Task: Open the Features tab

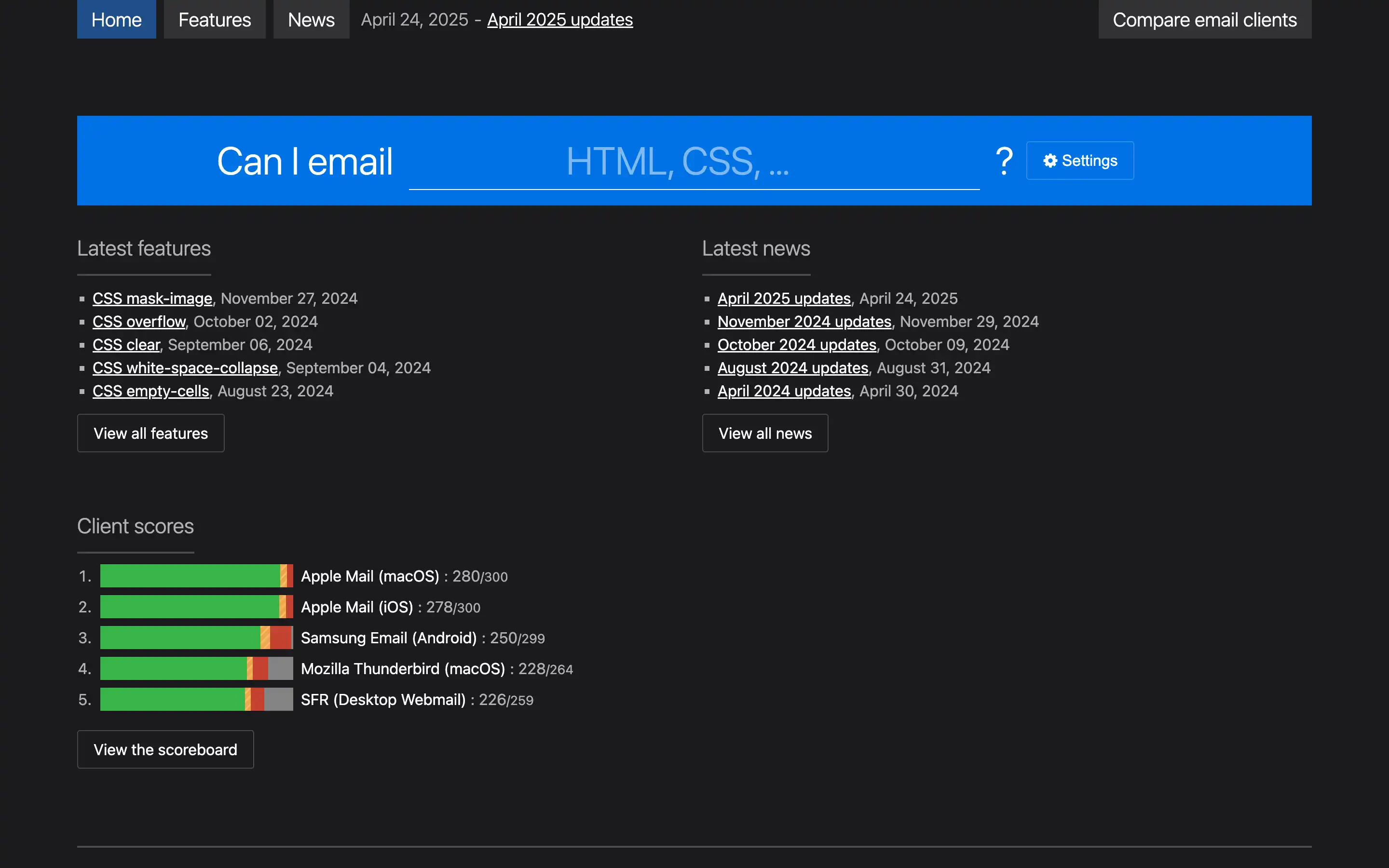Action: [215, 19]
